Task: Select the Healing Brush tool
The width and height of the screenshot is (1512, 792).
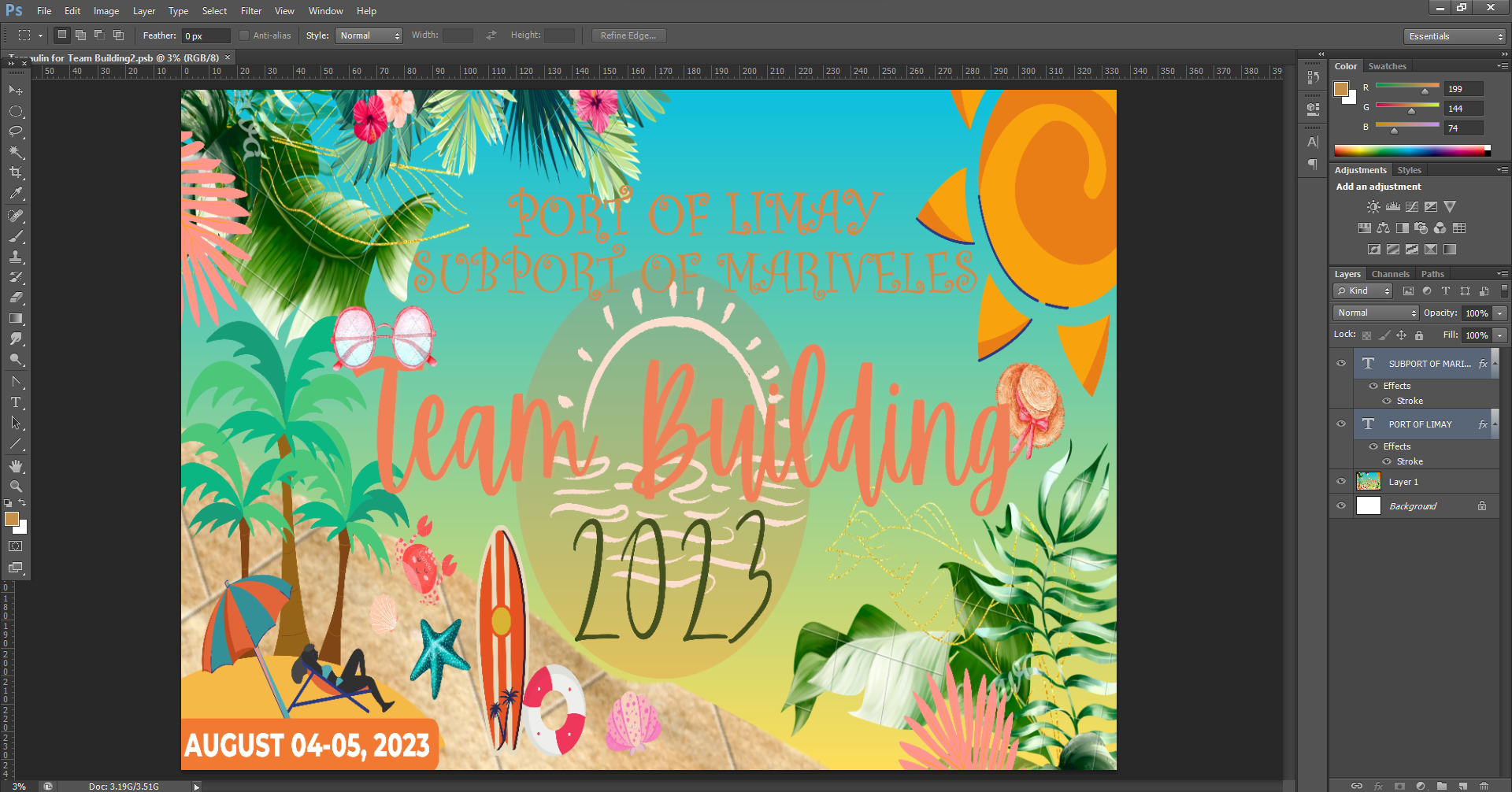Action: coord(16,216)
